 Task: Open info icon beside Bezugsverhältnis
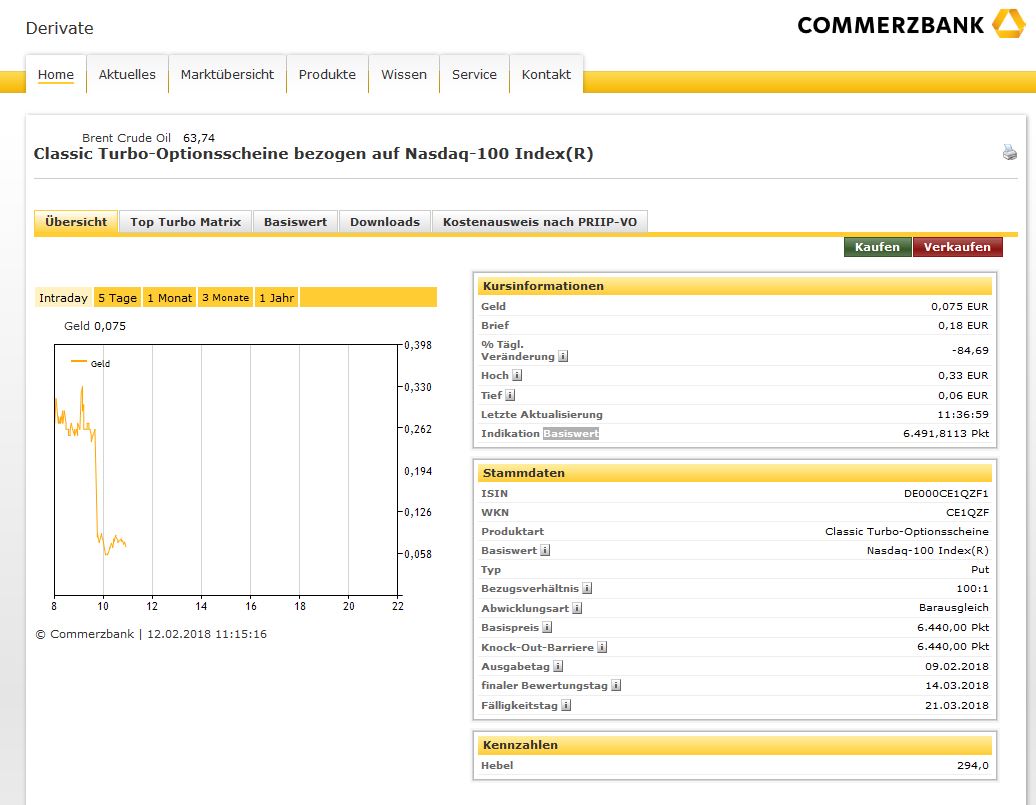587,589
